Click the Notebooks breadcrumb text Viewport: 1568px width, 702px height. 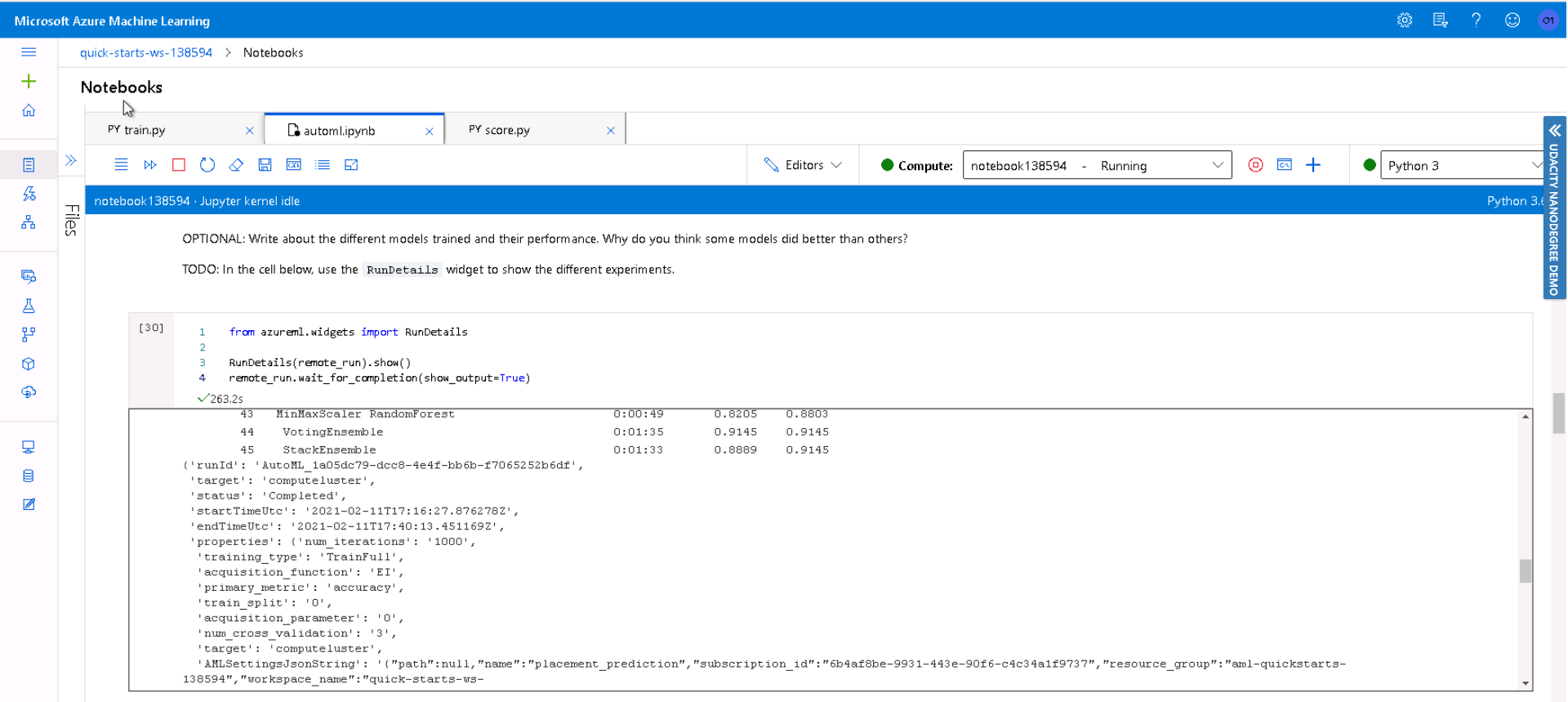click(274, 52)
